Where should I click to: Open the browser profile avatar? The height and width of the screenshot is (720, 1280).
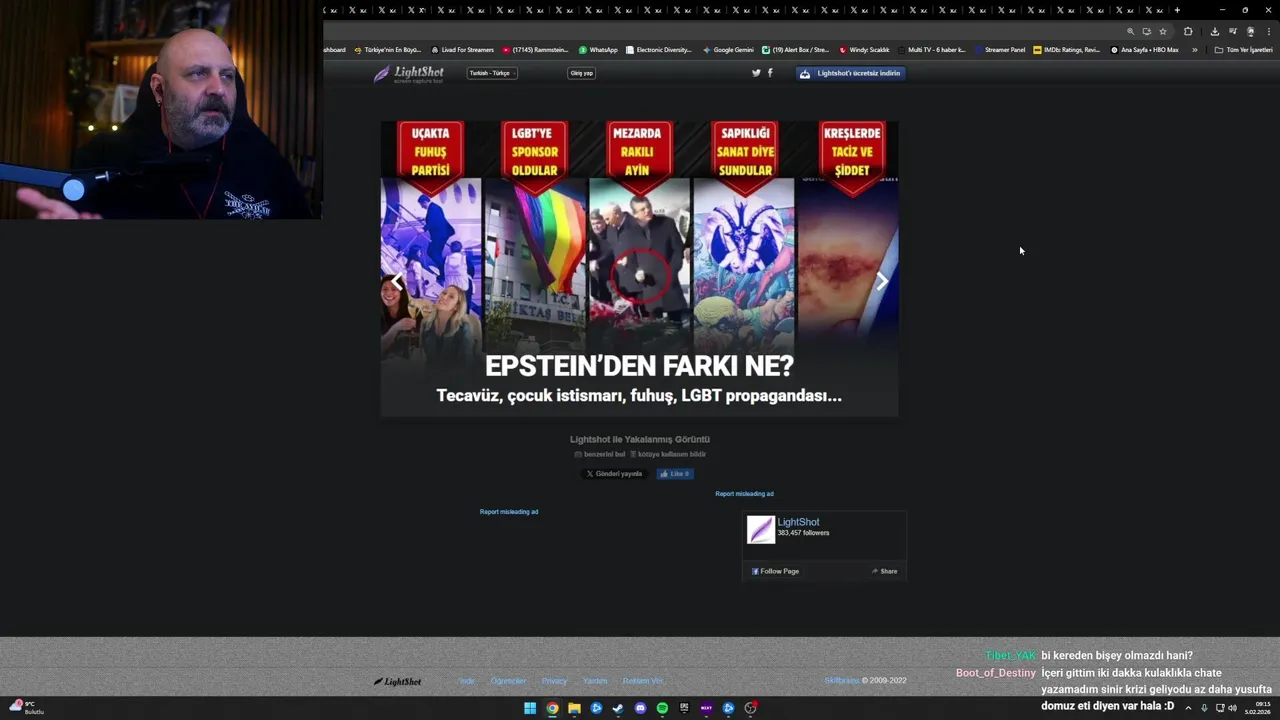[1250, 31]
